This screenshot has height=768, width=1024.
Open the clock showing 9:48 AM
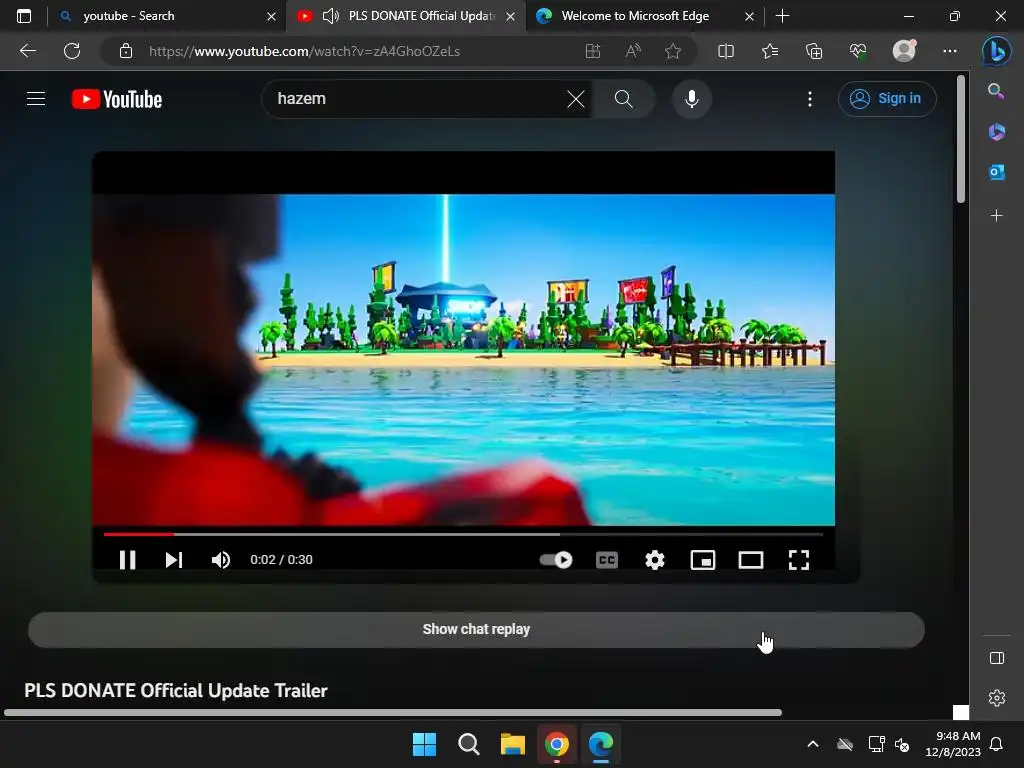pyautogui.click(x=953, y=744)
